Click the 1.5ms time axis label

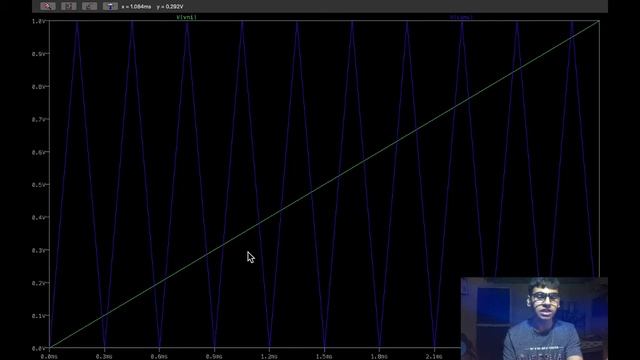(324, 356)
